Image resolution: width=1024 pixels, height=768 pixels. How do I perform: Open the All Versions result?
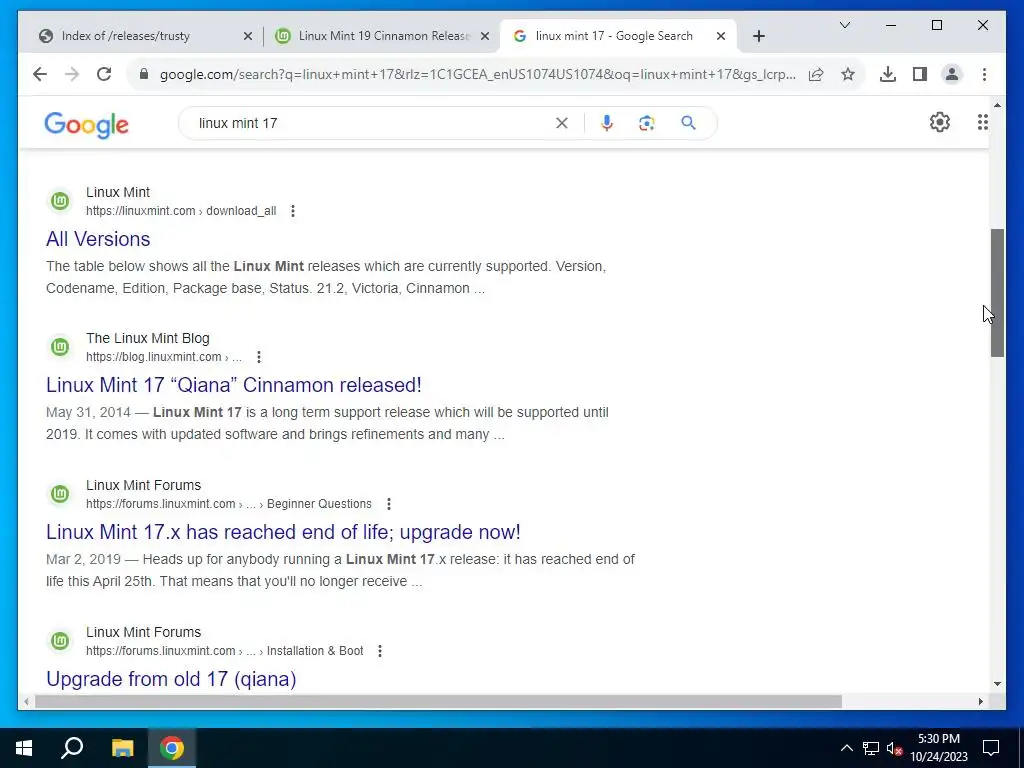(x=98, y=239)
